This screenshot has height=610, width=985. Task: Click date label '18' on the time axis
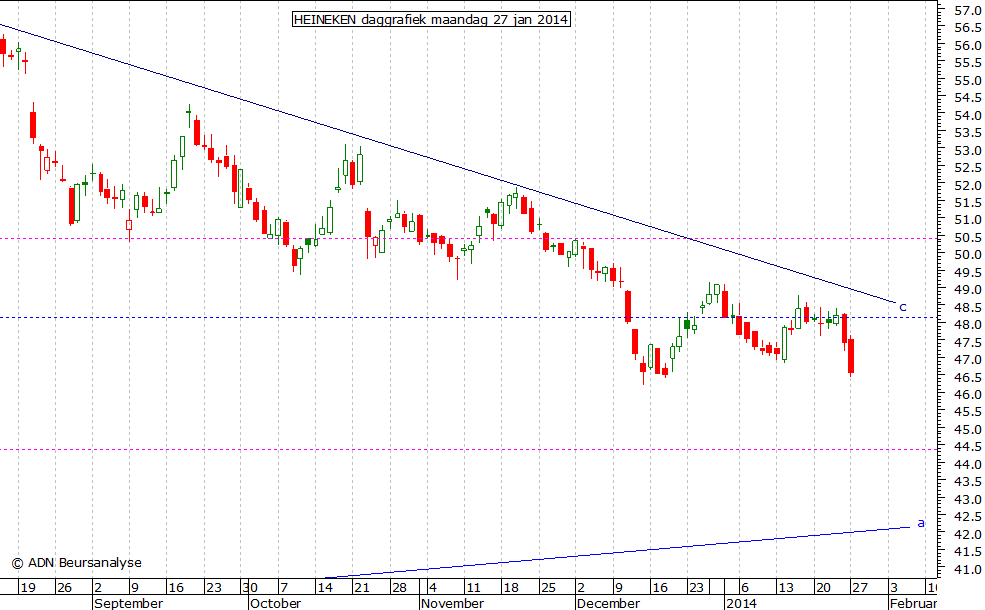(511, 588)
